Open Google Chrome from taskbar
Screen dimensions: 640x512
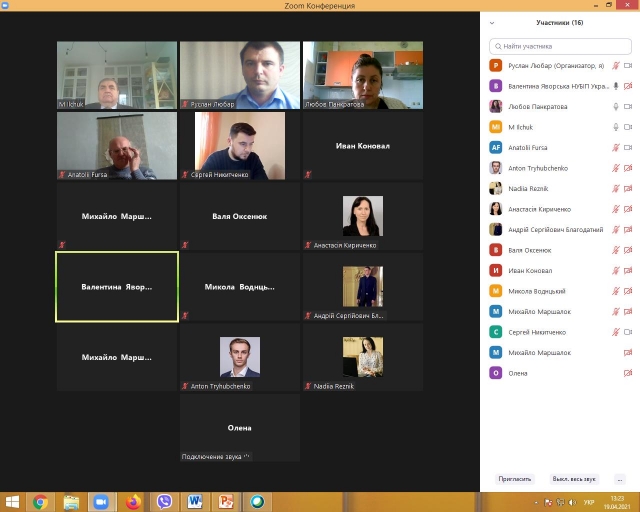point(40,502)
